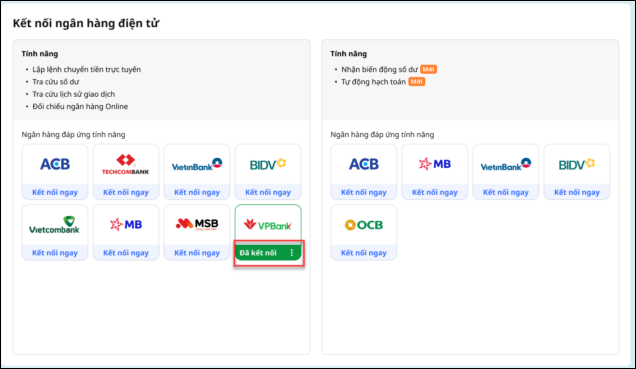The image size is (636, 369).
Task: Click BIDV logo in left panel
Action: tap(268, 164)
